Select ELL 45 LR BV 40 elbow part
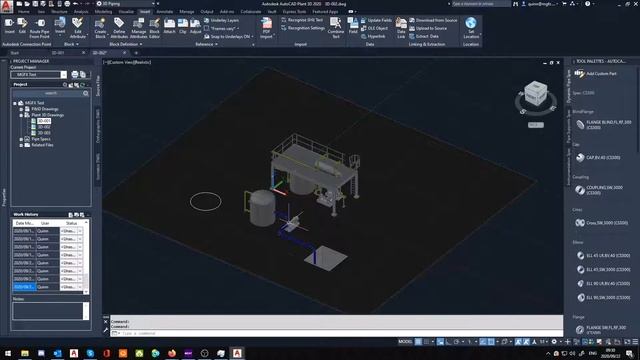Screen dimensions: 640x360 click(603, 256)
